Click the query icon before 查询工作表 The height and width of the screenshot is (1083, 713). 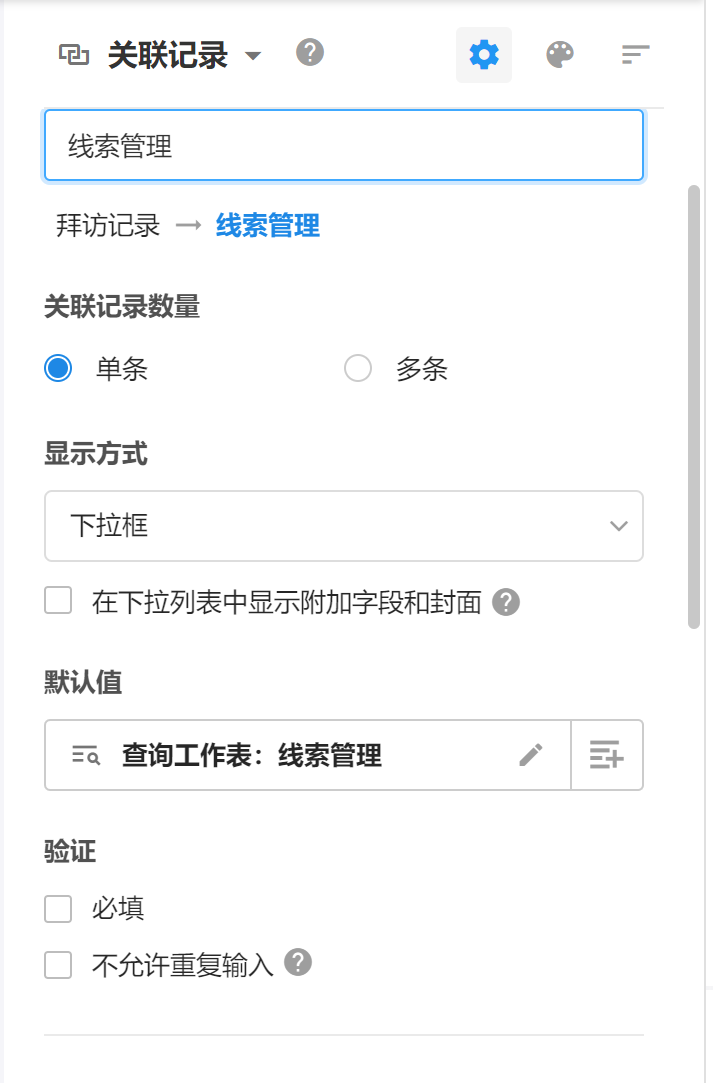pyautogui.click(x=86, y=755)
